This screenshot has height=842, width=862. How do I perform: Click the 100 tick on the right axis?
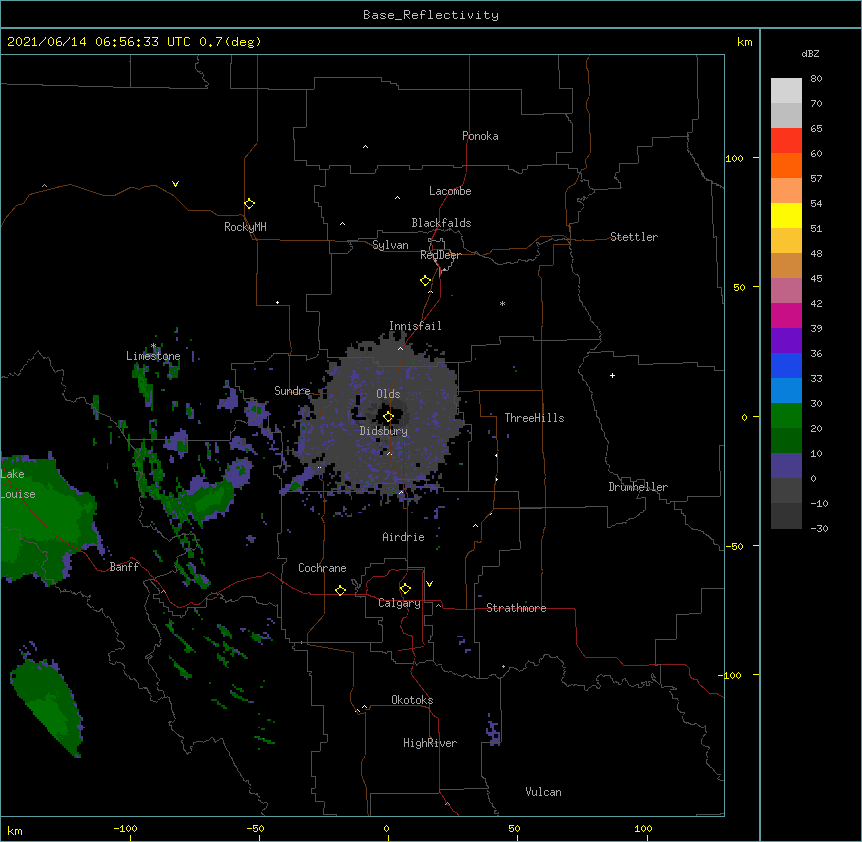(734, 158)
